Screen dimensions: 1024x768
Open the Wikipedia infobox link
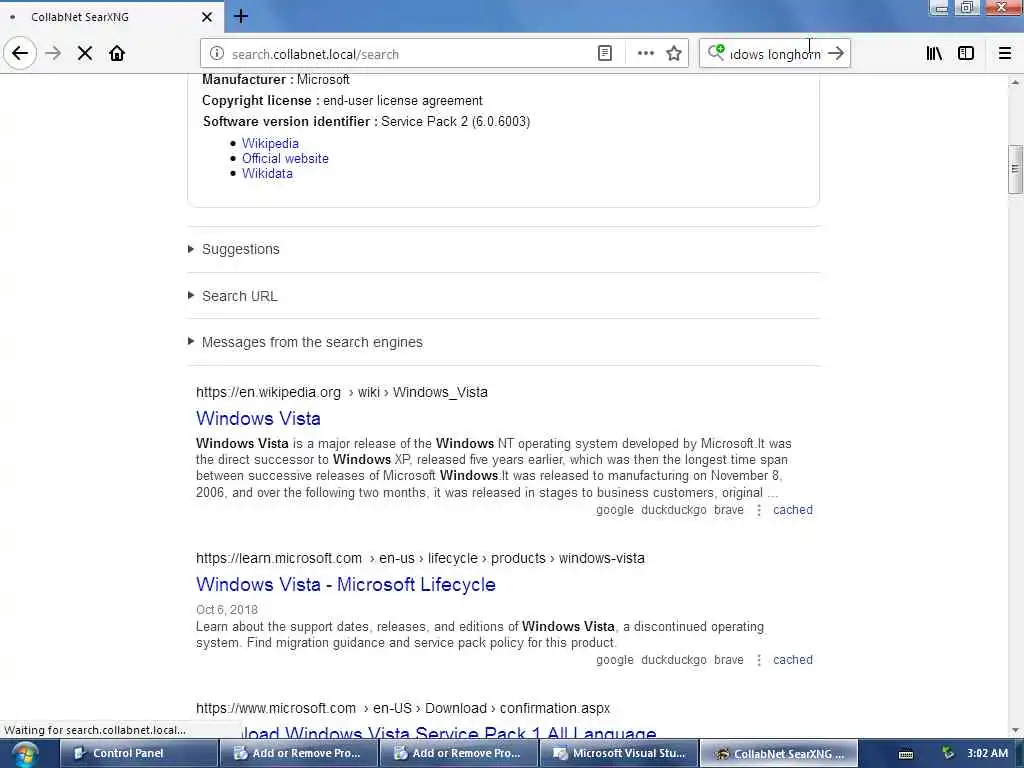[x=270, y=143]
